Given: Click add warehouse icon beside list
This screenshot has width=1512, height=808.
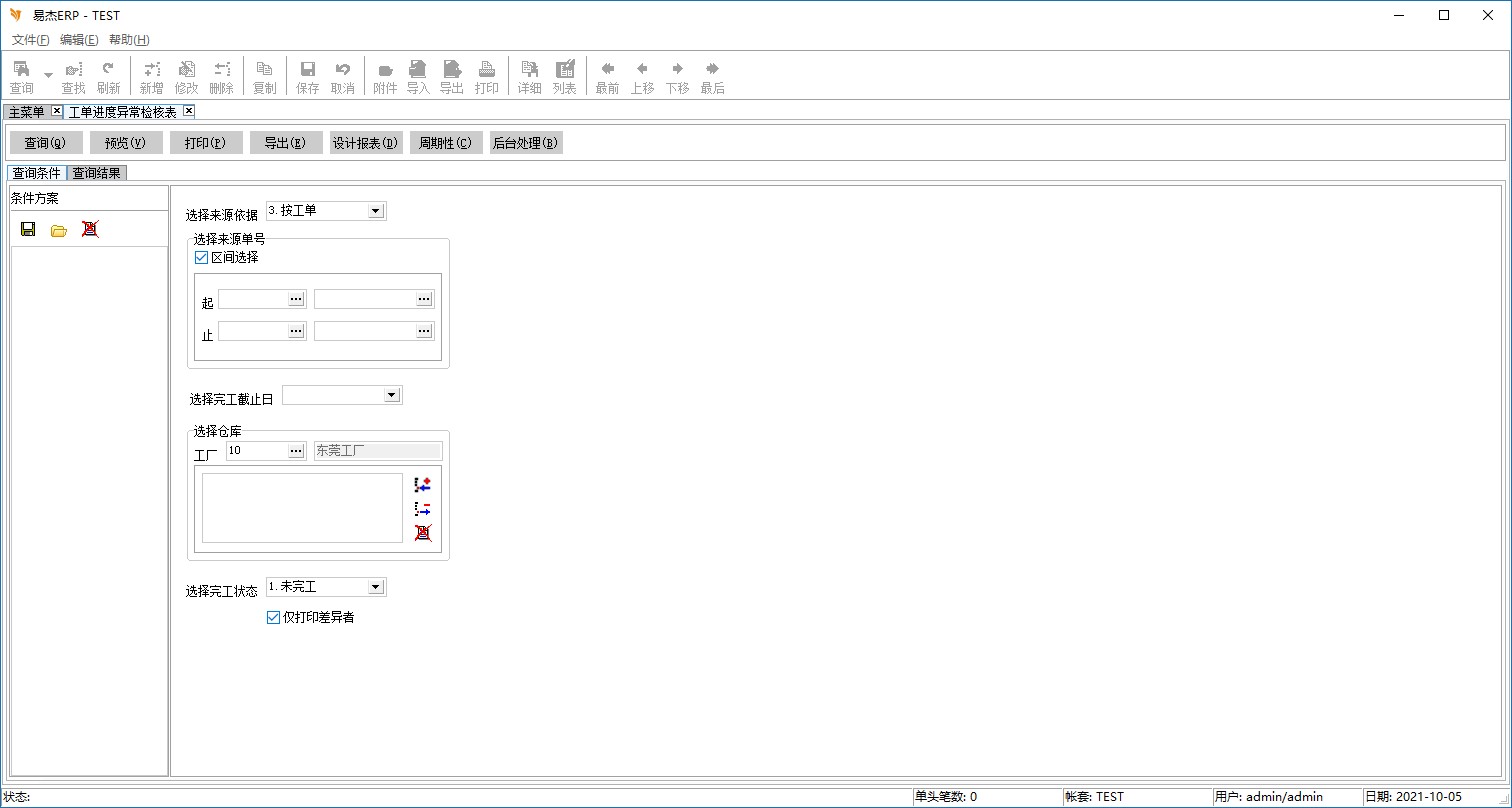Looking at the screenshot, I should coord(422,485).
